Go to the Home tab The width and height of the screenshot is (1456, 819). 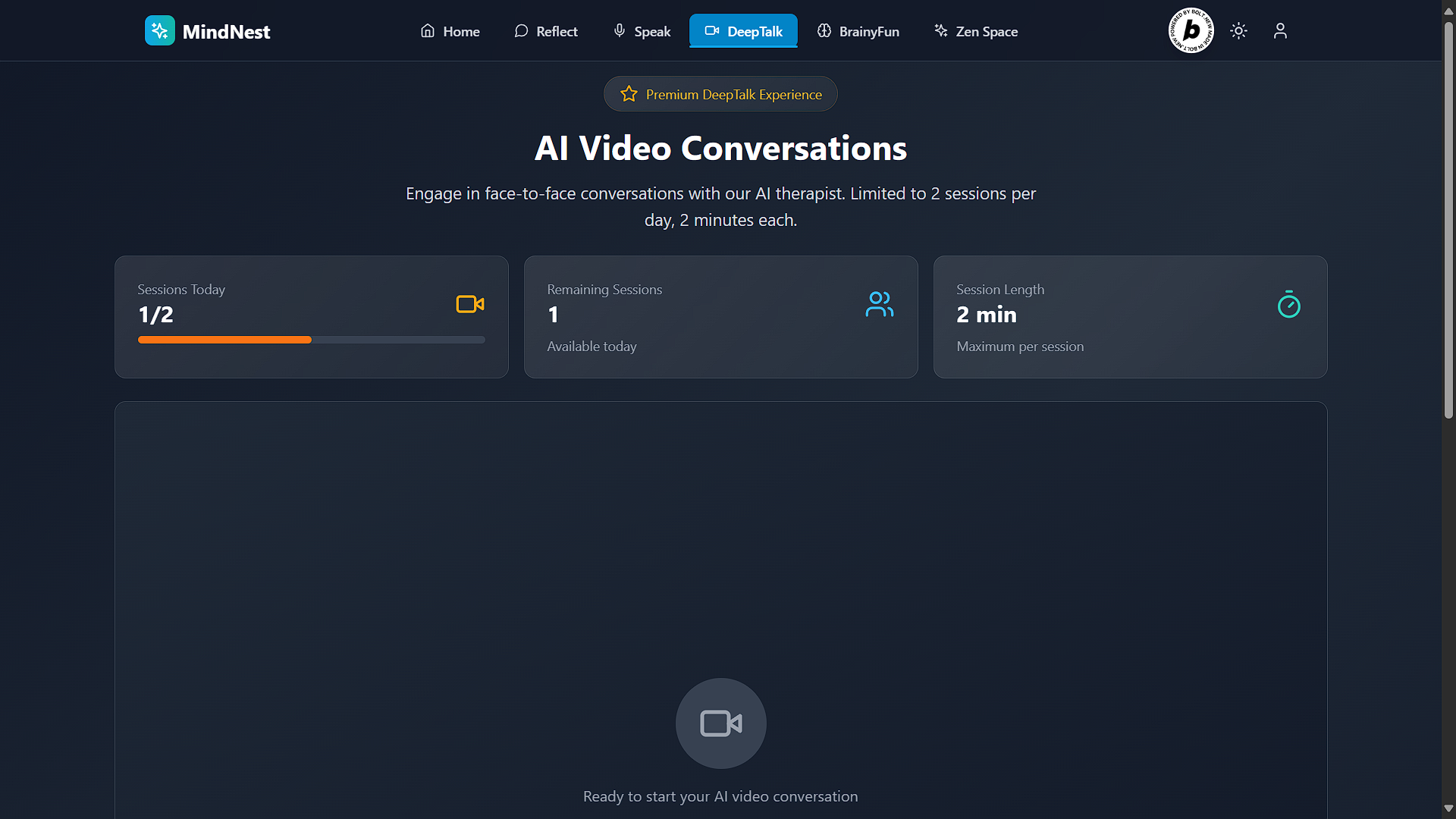point(450,31)
